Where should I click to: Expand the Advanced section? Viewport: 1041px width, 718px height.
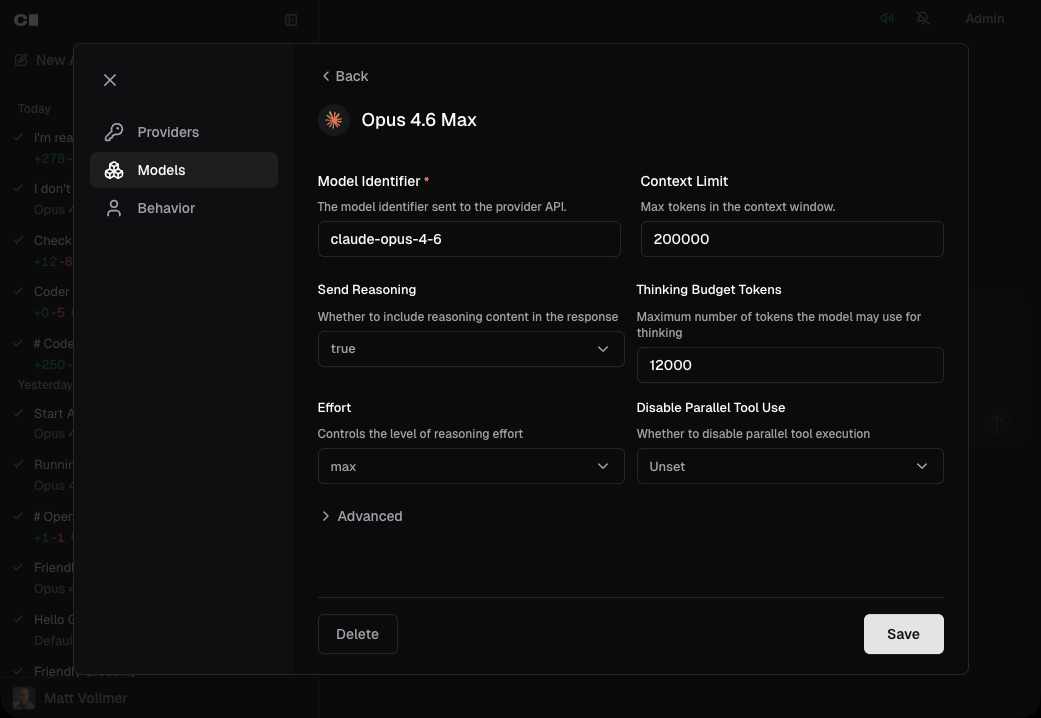362,516
